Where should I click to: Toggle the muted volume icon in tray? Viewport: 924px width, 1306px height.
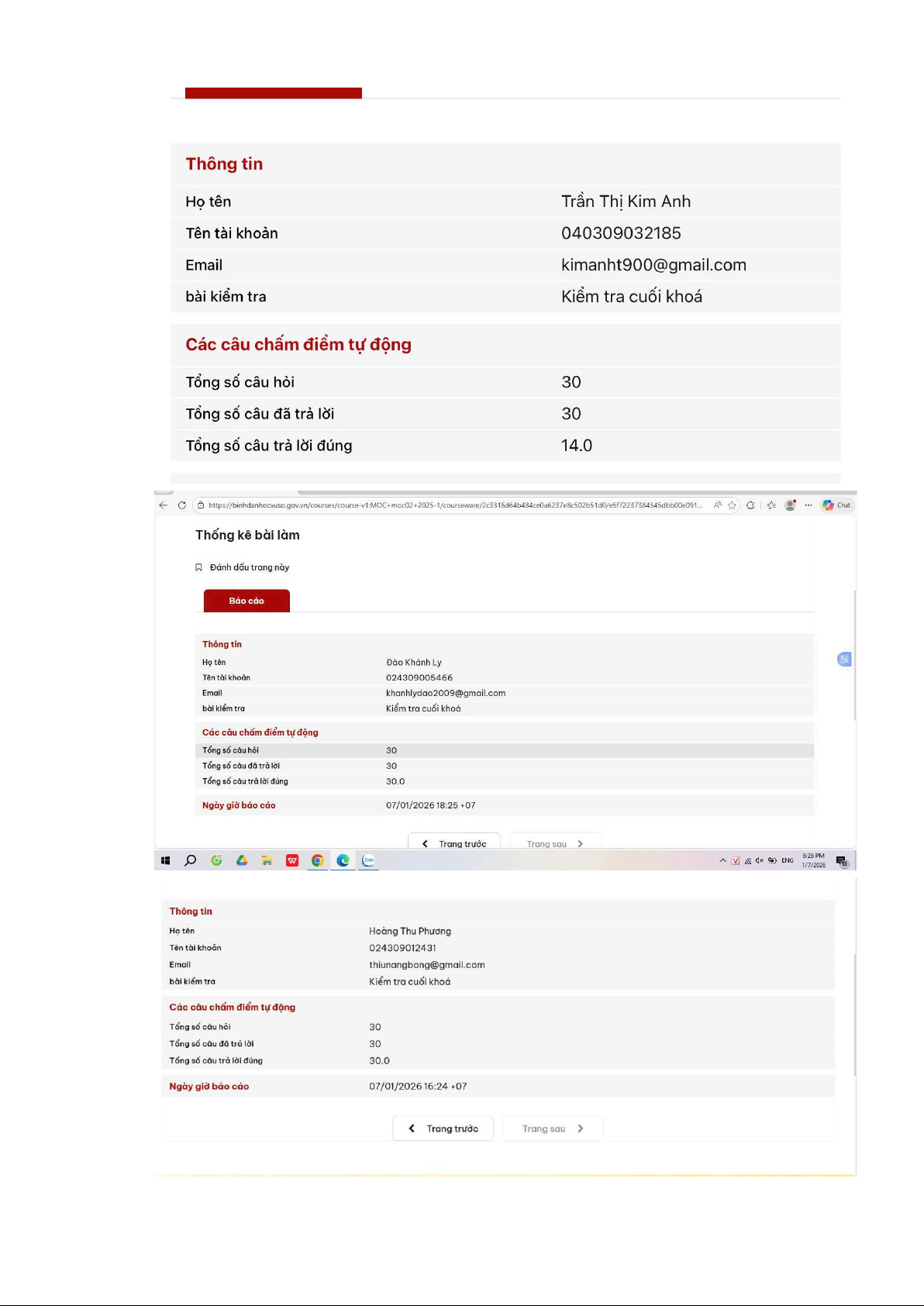click(760, 860)
